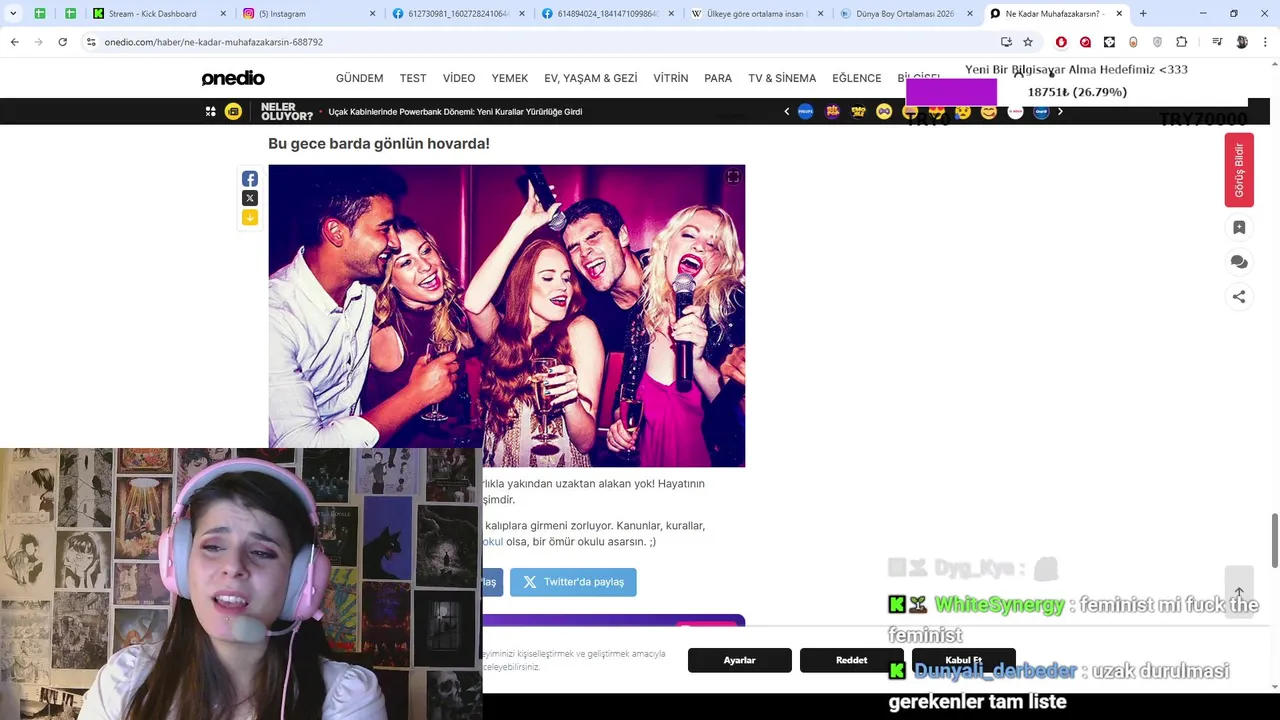Open the Ayarlar cookie settings
The width and height of the screenshot is (1280, 720).
pos(740,660)
